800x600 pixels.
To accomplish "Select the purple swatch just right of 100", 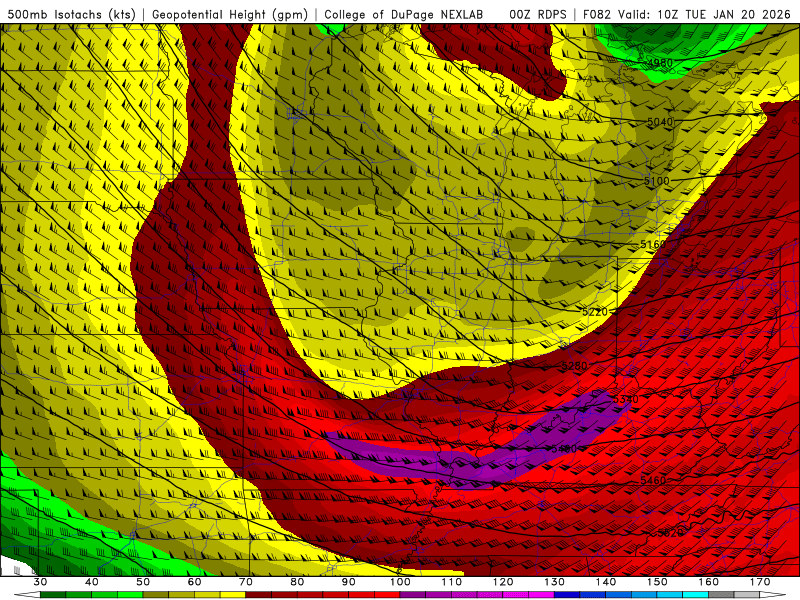I will [413, 595].
